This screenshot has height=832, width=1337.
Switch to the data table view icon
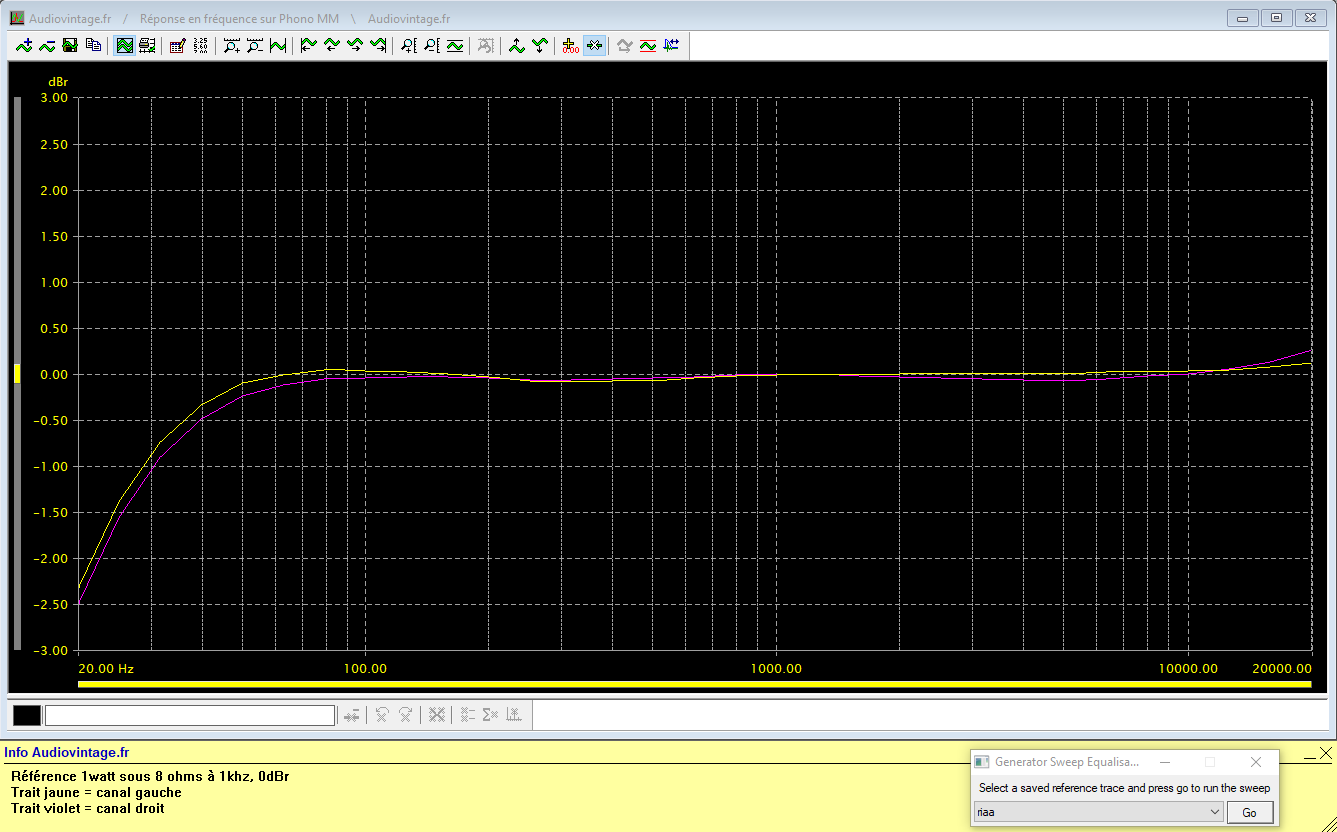pyautogui.click(x=147, y=45)
